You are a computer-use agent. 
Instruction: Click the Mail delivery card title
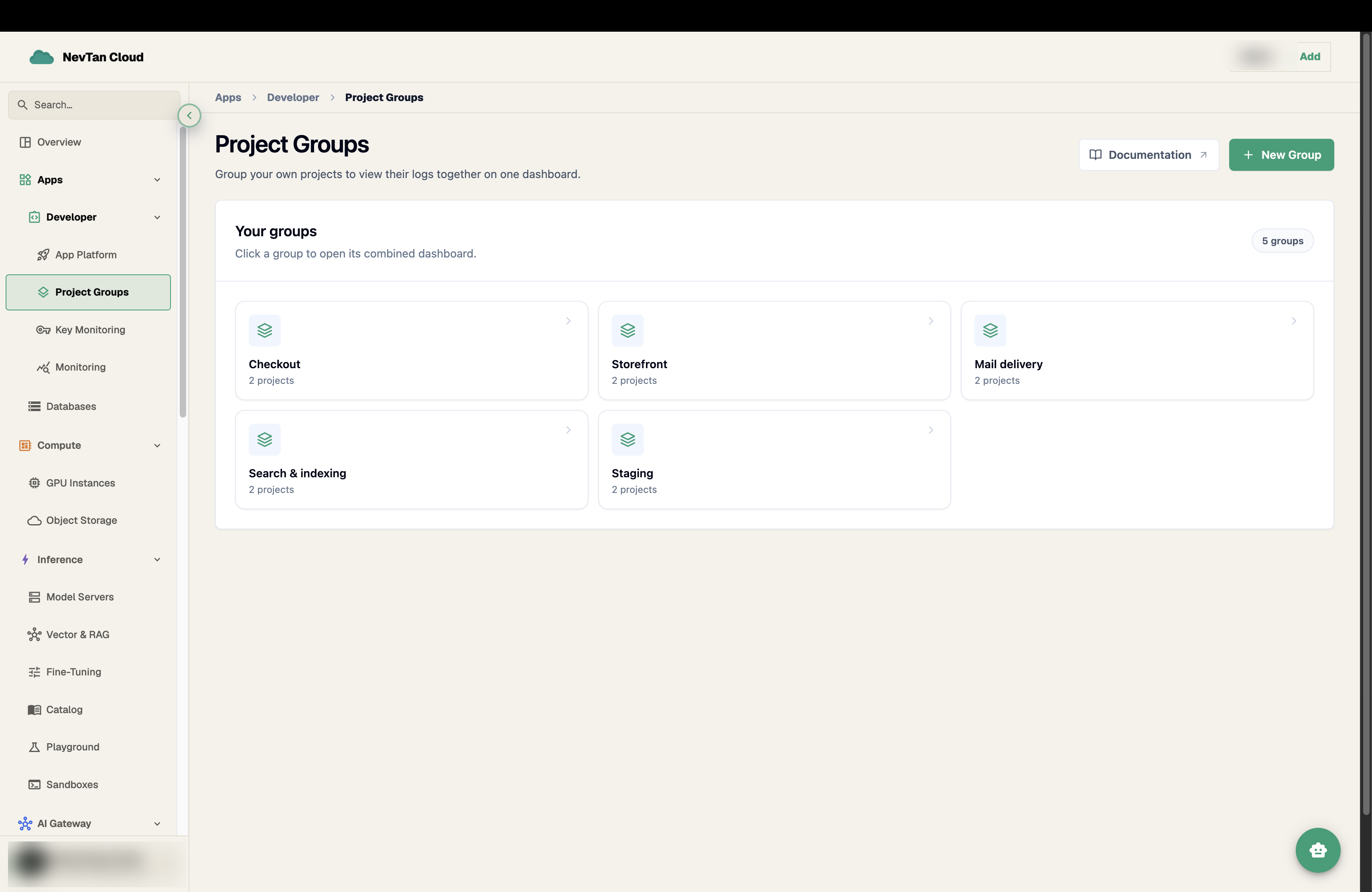pyautogui.click(x=1008, y=364)
